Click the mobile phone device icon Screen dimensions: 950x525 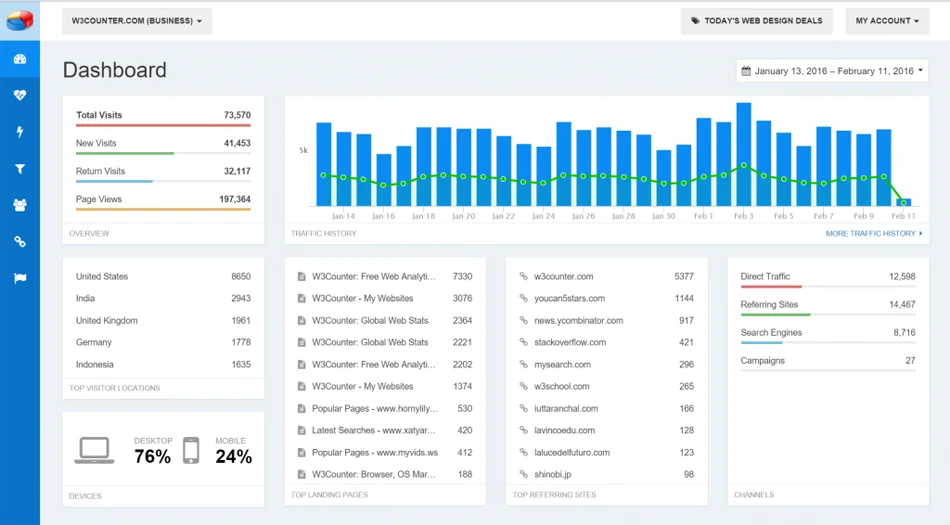click(191, 451)
